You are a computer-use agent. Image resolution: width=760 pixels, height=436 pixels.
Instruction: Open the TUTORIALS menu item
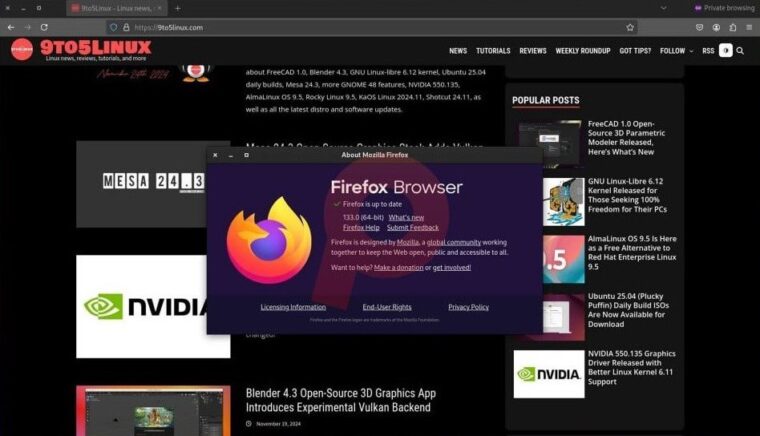point(493,50)
